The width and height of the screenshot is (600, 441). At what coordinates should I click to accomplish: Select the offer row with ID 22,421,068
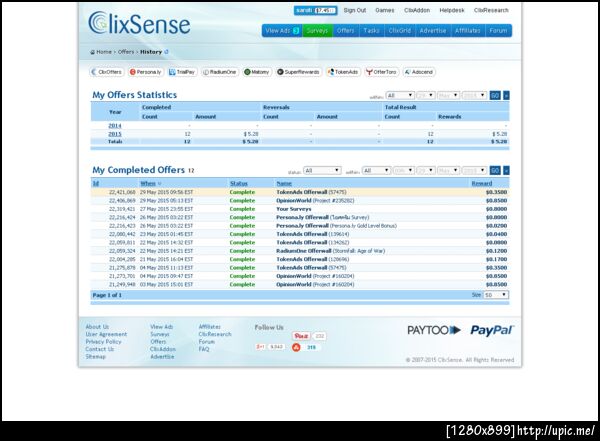tap(300, 192)
